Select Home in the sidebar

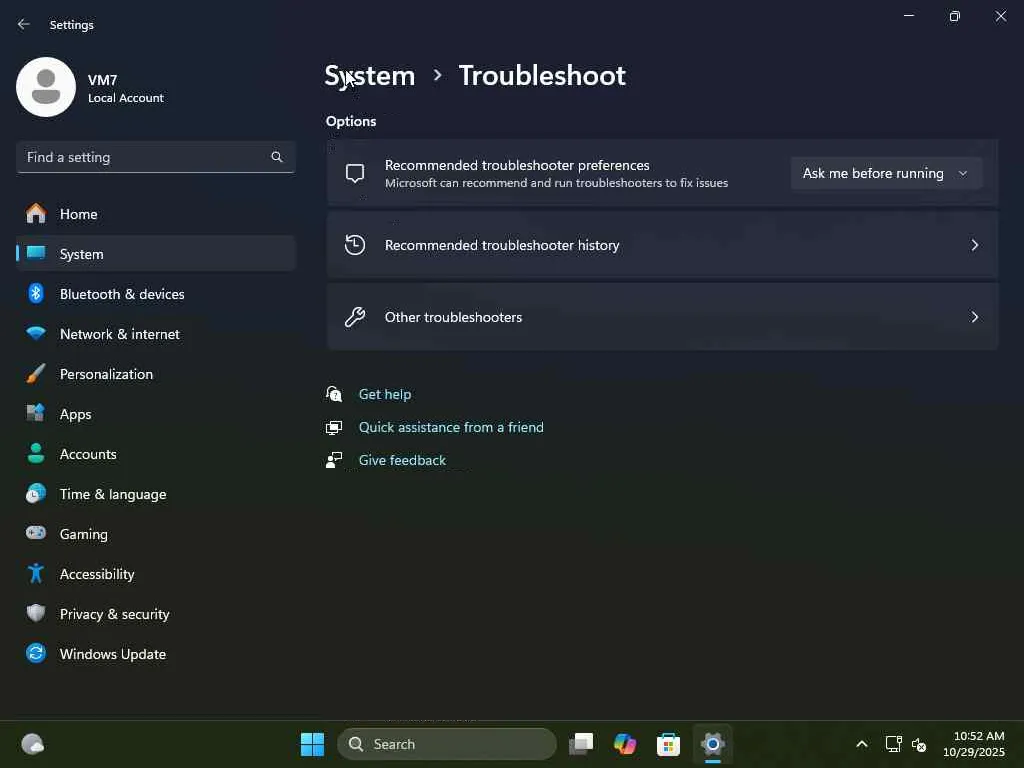[x=155, y=214]
